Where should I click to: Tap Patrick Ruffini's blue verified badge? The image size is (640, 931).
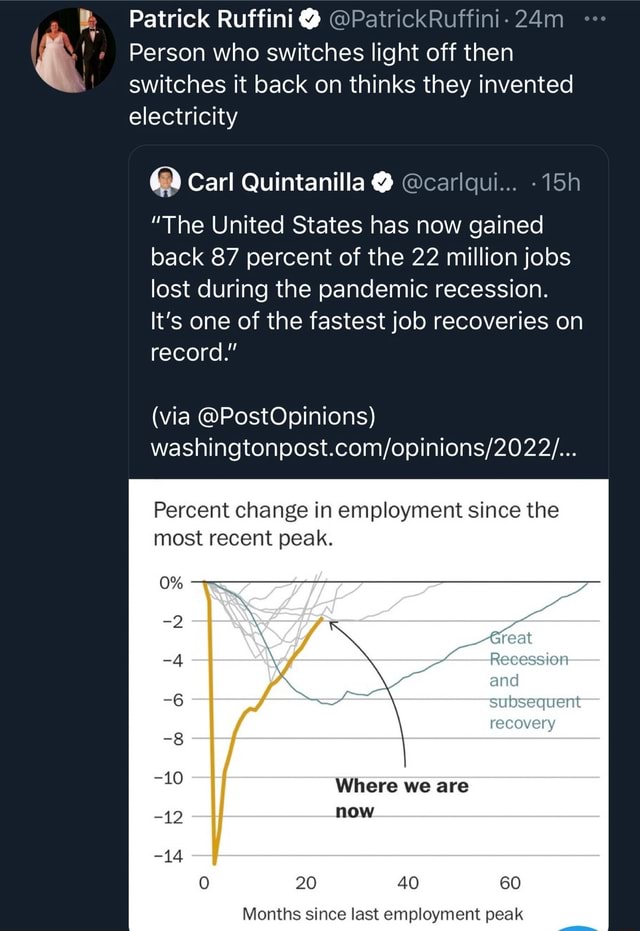tap(311, 19)
